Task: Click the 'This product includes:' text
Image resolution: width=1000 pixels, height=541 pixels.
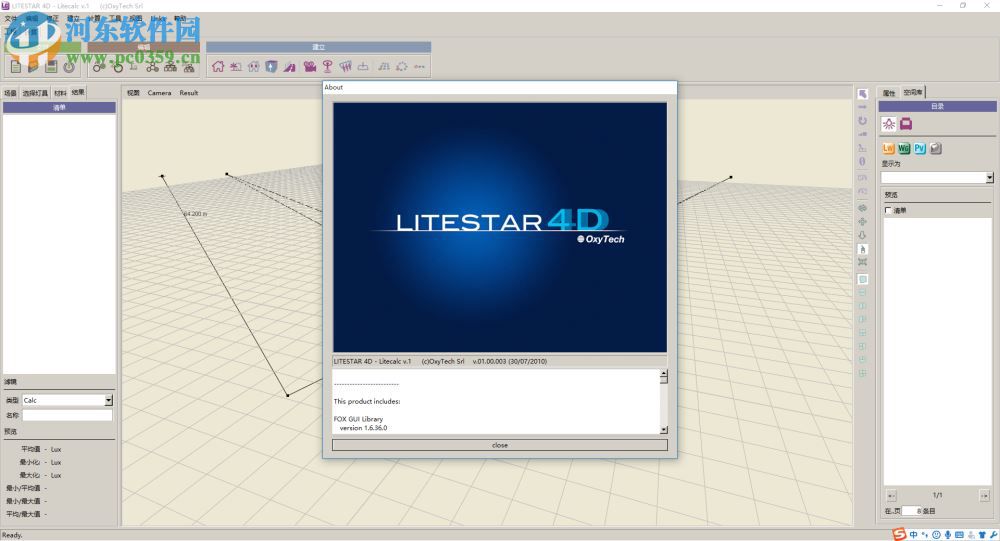Action: pyautogui.click(x=367, y=401)
